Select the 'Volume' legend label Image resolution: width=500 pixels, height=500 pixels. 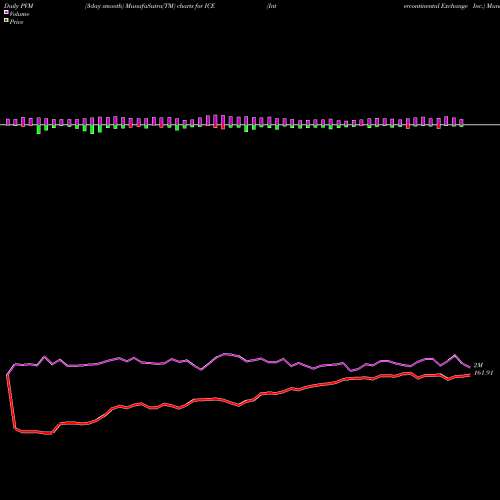pos(19,14)
